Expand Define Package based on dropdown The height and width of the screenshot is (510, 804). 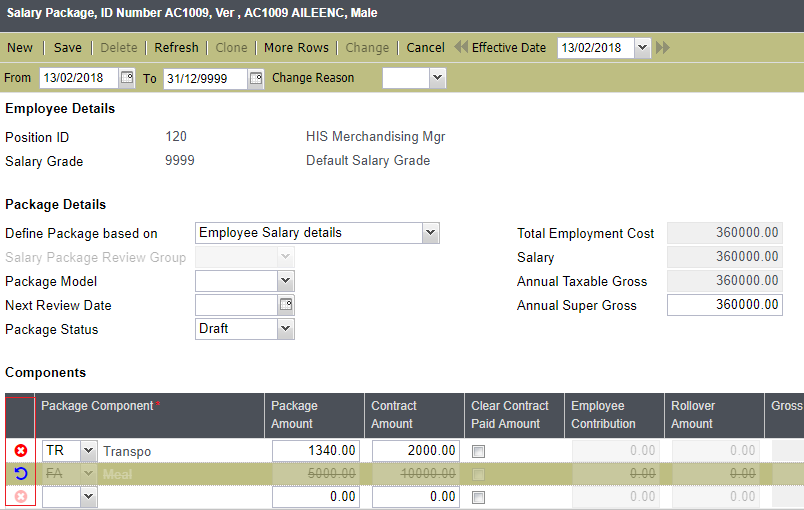coord(430,233)
